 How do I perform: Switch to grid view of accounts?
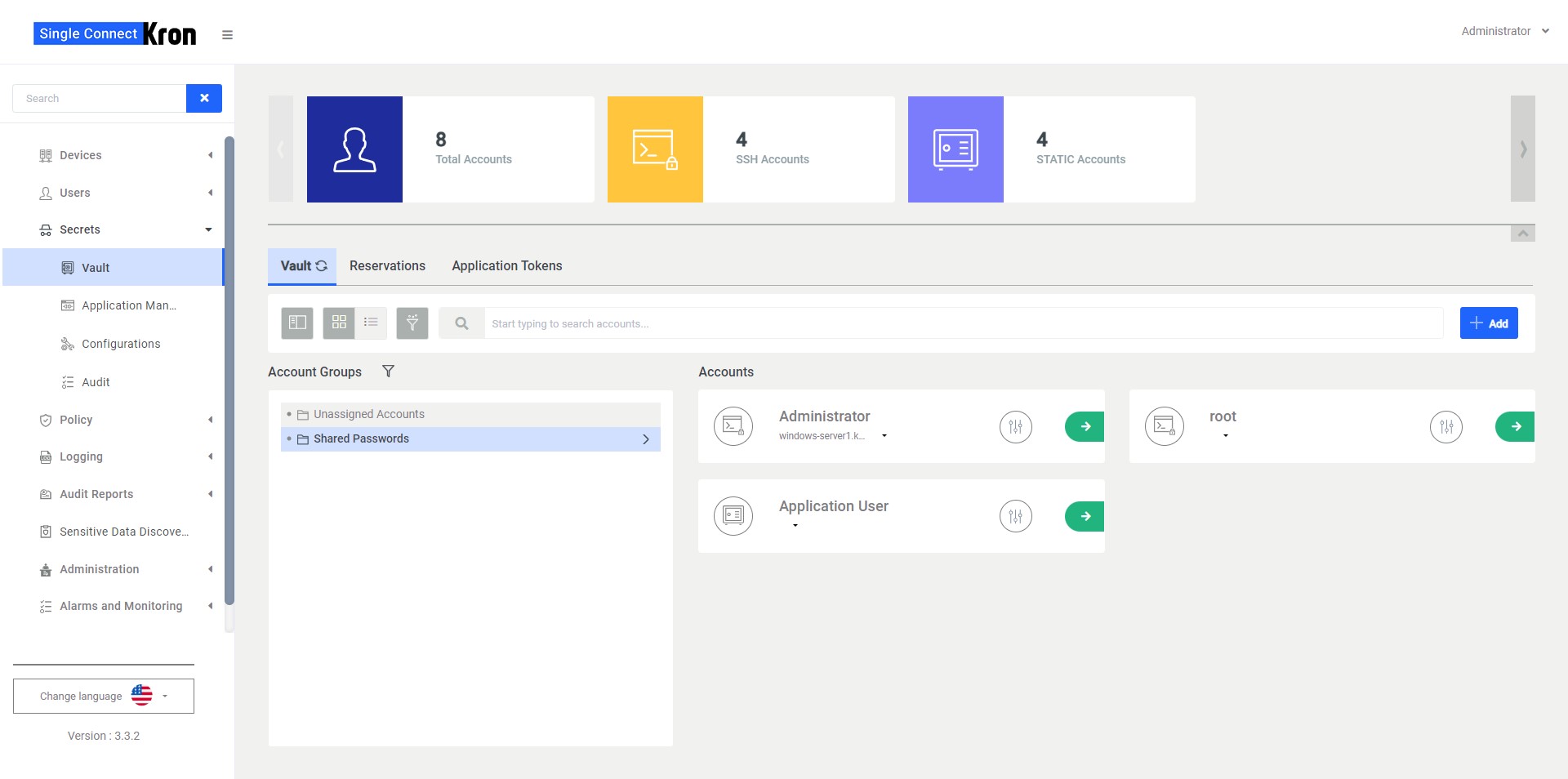[x=338, y=323]
